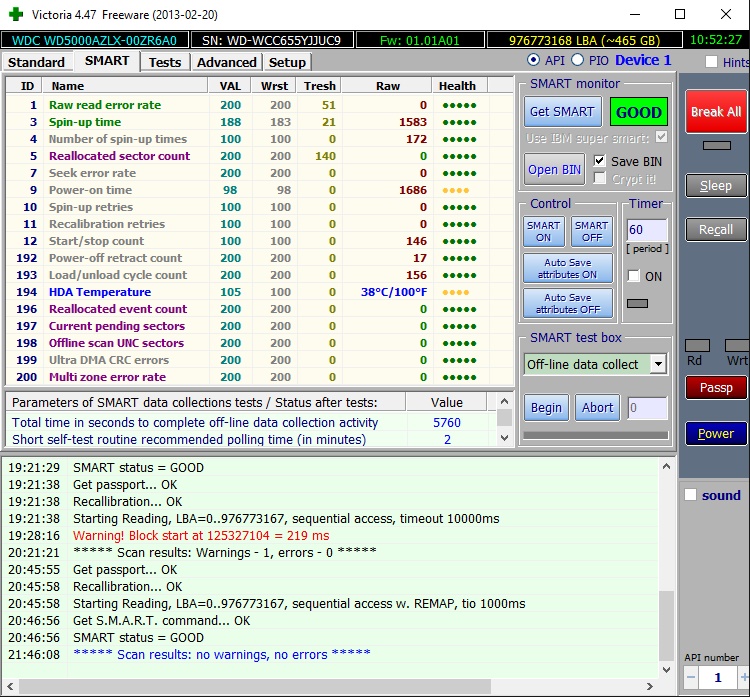The height and width of the screenshot is (697, 750).
Task: Switch to the Setup tab
Action: tap(287, 62)
